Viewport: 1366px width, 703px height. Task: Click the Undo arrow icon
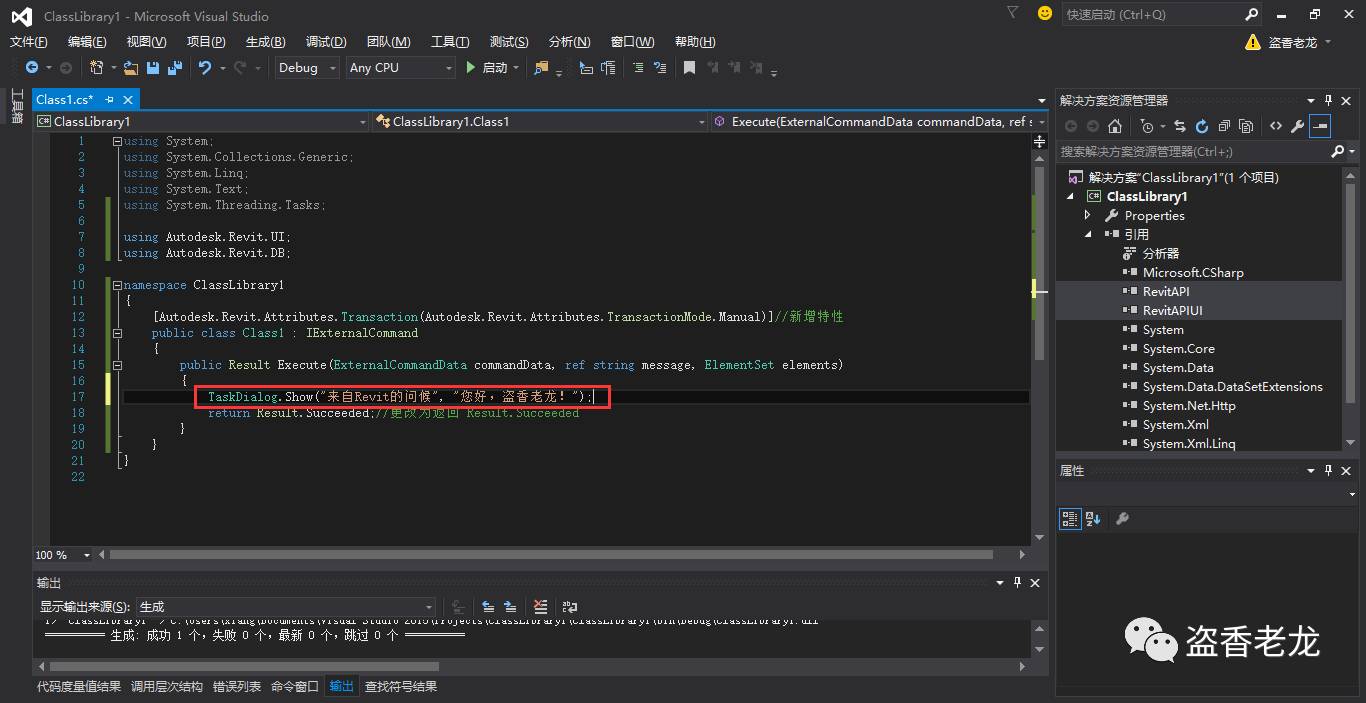tap(205, 68)
